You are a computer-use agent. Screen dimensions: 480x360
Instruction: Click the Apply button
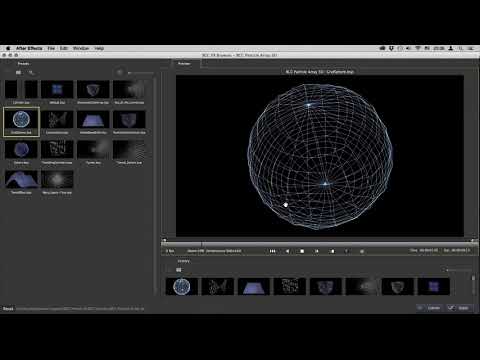point(459,308)
